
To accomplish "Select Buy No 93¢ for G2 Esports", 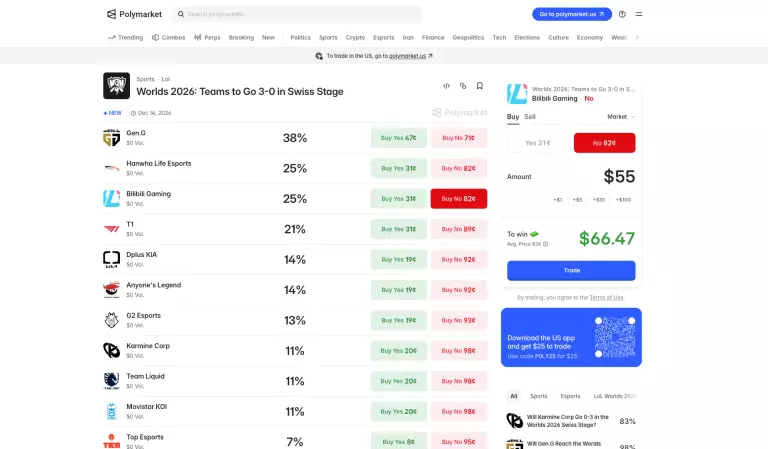I will 459,320.
